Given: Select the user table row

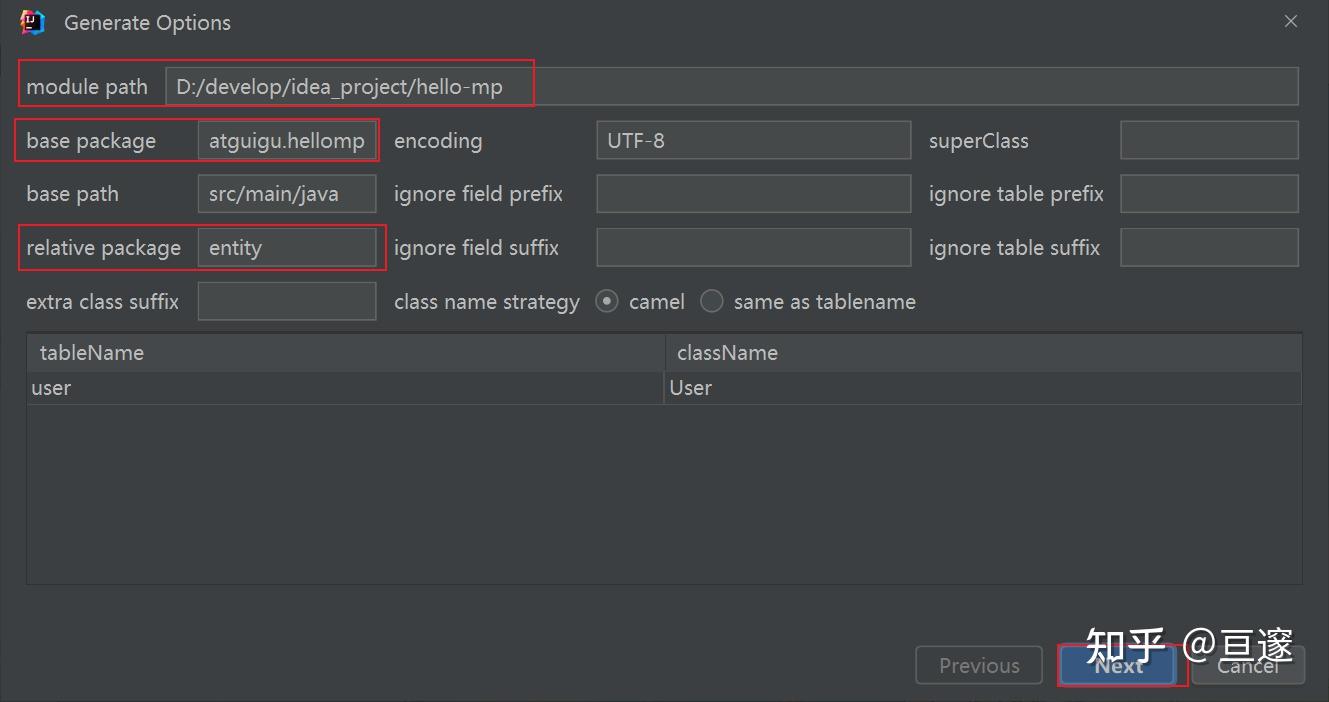Looking at the screenshot, I should tap(345, 388).
